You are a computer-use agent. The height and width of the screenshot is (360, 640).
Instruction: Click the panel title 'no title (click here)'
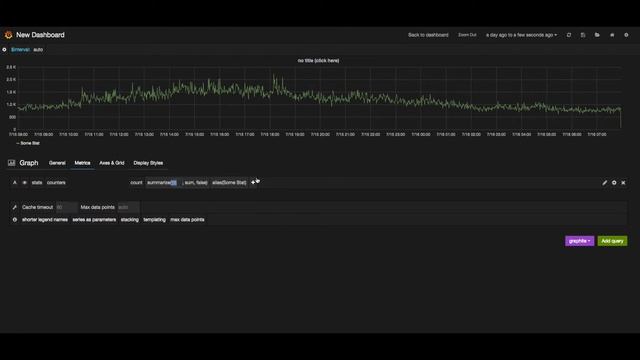coord(318,60)
